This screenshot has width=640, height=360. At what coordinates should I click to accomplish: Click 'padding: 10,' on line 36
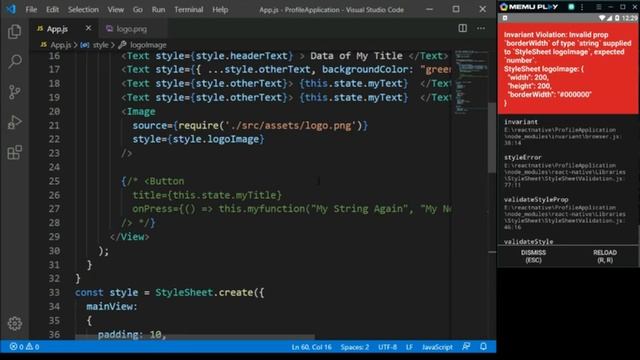point(131,334)
